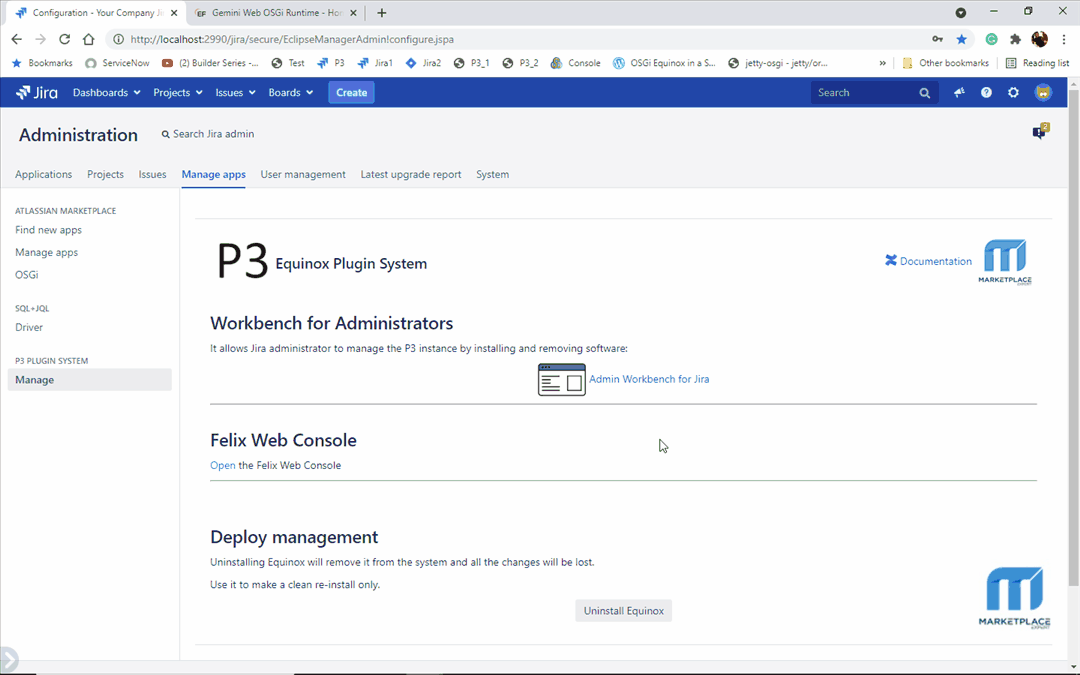Open the Driver link under SQL+JQL
This screenshot has width=1080, height=675.
29,327
